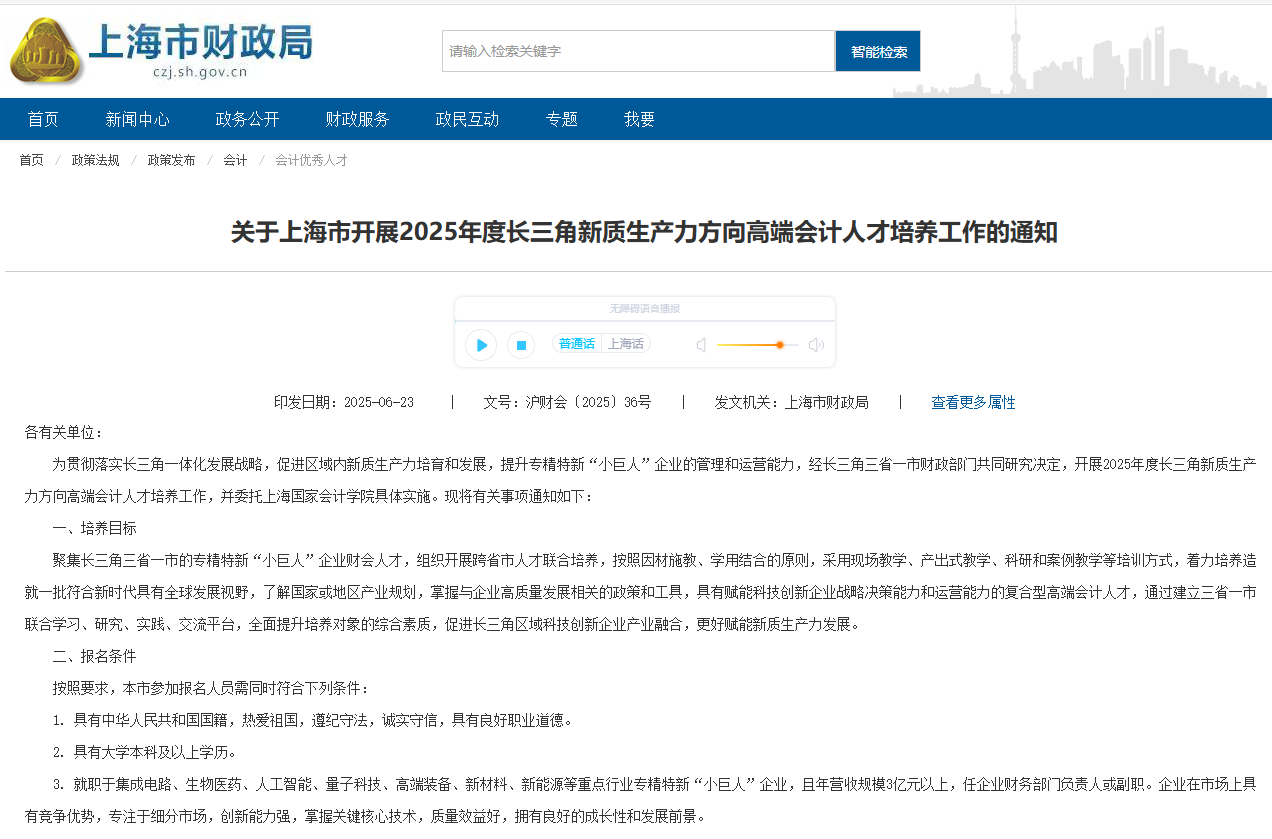
Task: Open the 首页 navigation menu item
Action: (x=43, y=119)
